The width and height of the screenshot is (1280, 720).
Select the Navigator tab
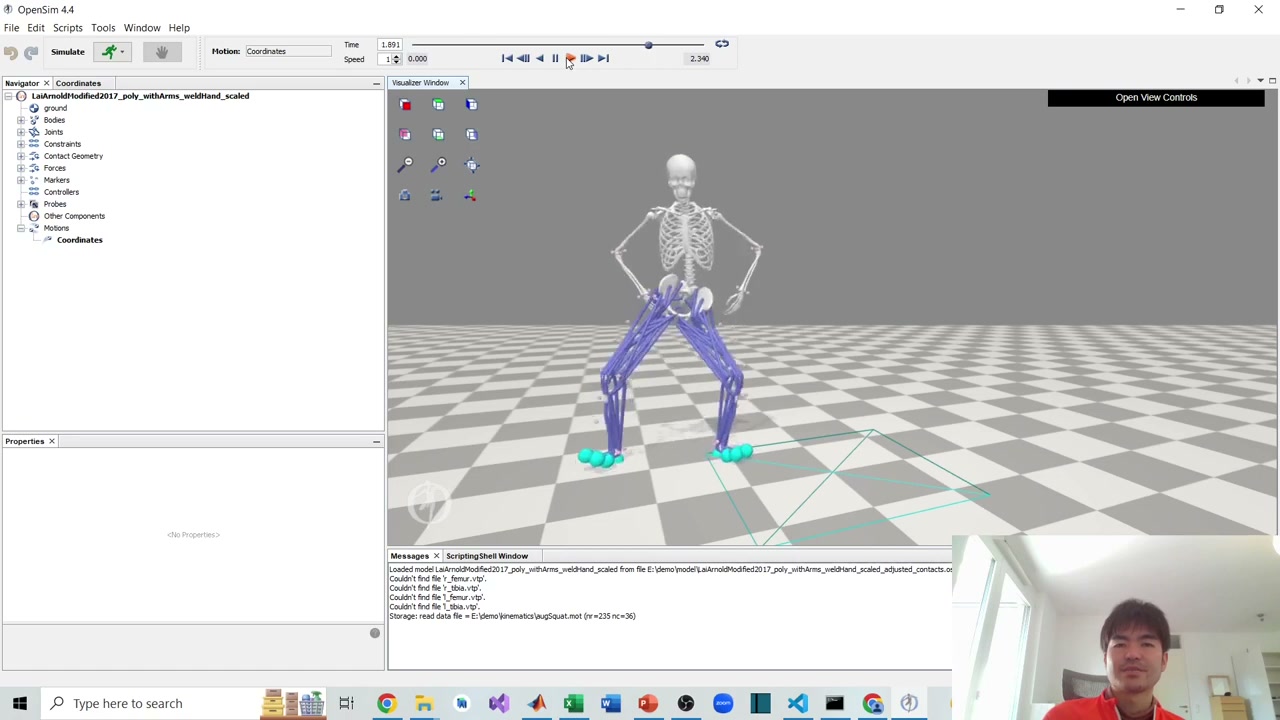(x=21, y=83)
